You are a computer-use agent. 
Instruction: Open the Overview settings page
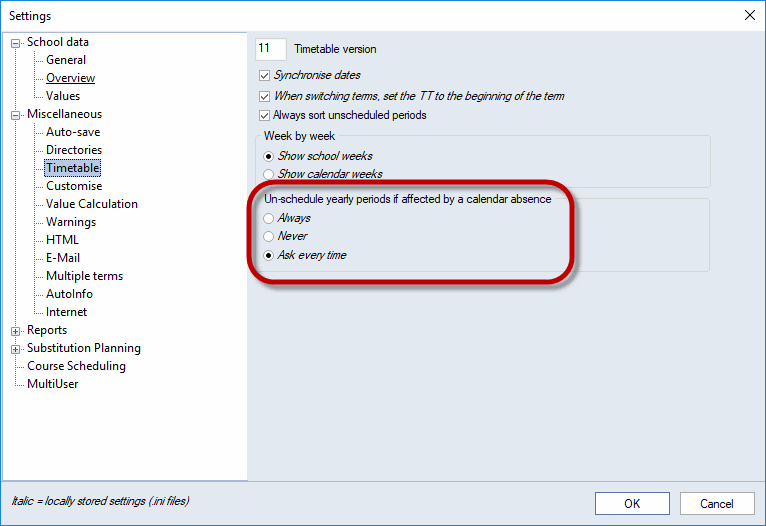pos(70,78)
